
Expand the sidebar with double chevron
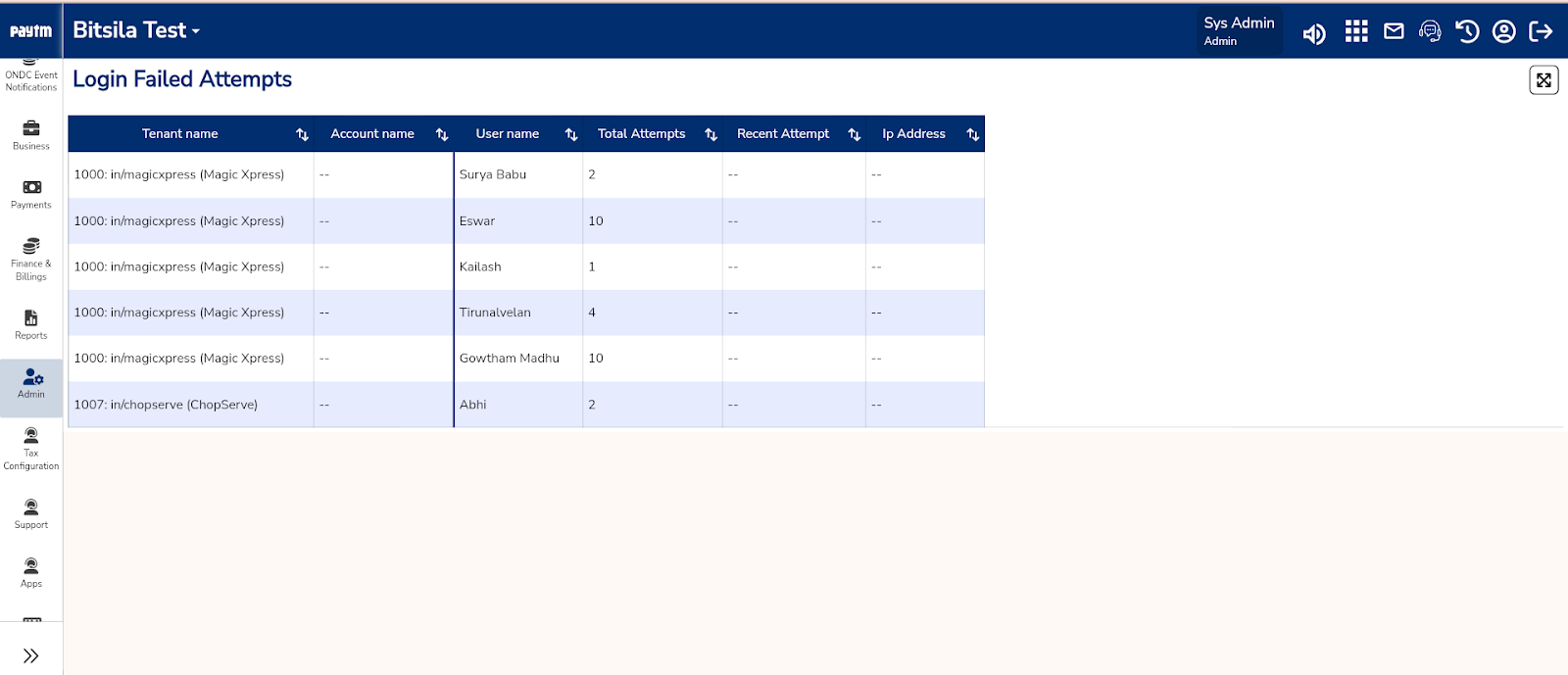31,655
